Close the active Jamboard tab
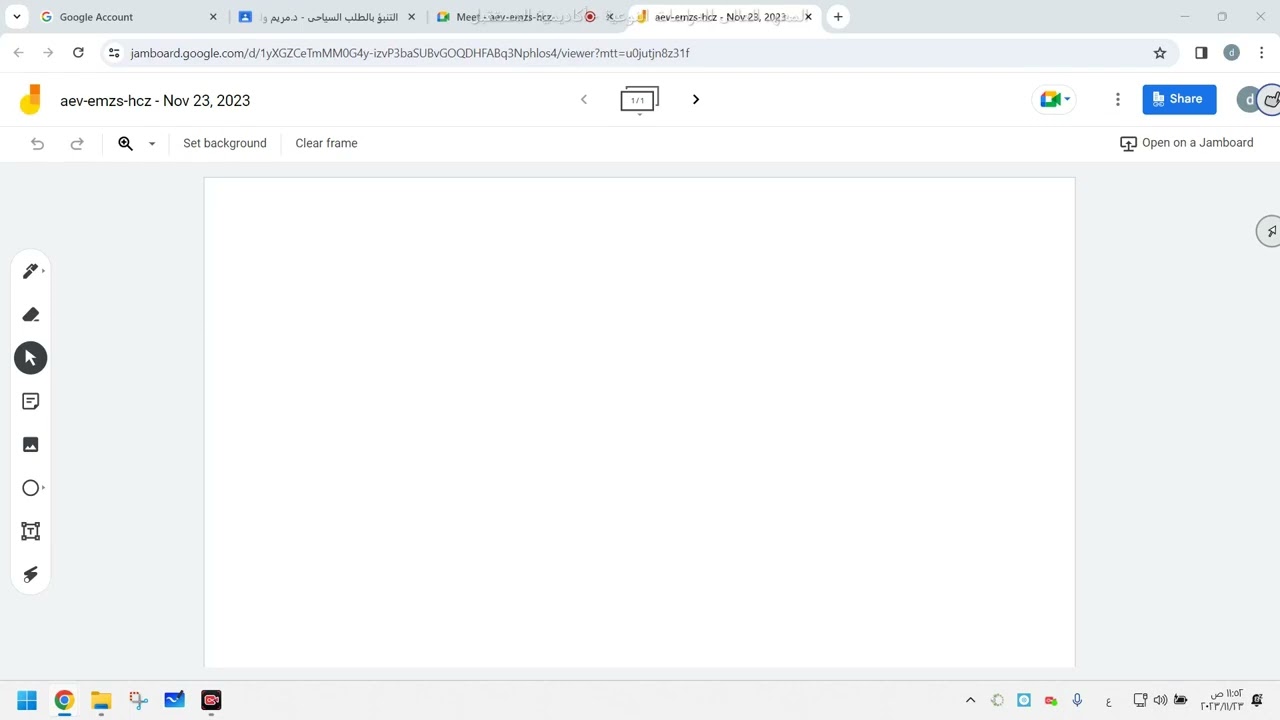Screen dimensions: 1280x720 pos(809,17)
